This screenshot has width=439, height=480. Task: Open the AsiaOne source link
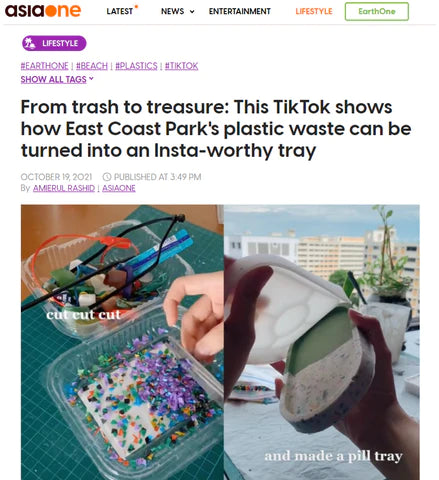119,188
